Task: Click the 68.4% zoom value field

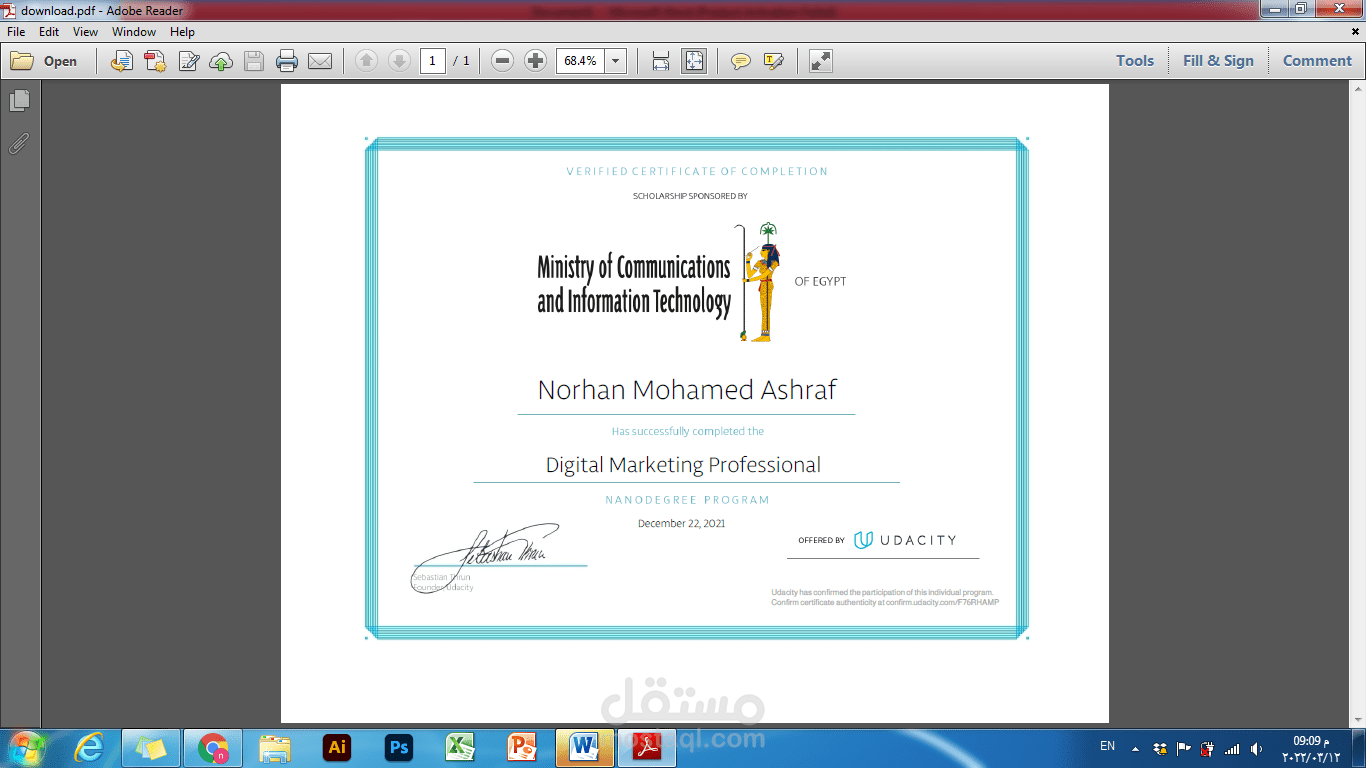Action: click(x=580, y=61)
